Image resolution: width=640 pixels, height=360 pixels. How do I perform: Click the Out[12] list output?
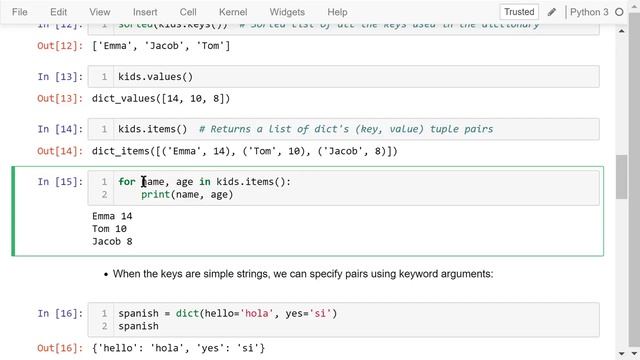click(161, 46)
